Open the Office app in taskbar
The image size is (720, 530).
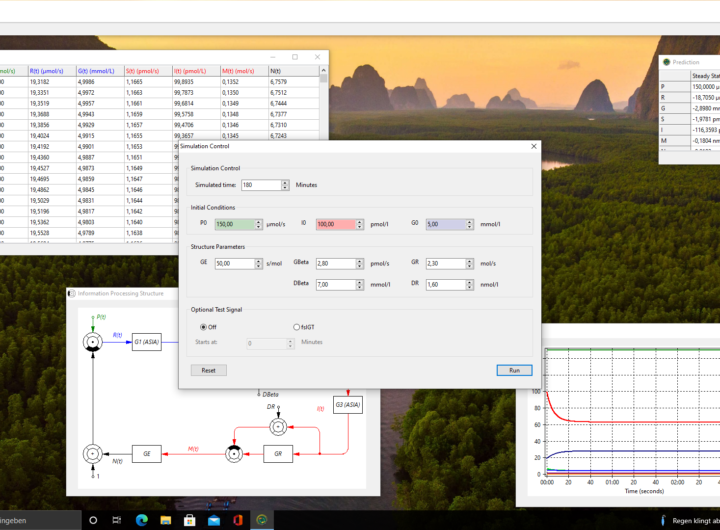pyautogui.click(x=238, y=520)
